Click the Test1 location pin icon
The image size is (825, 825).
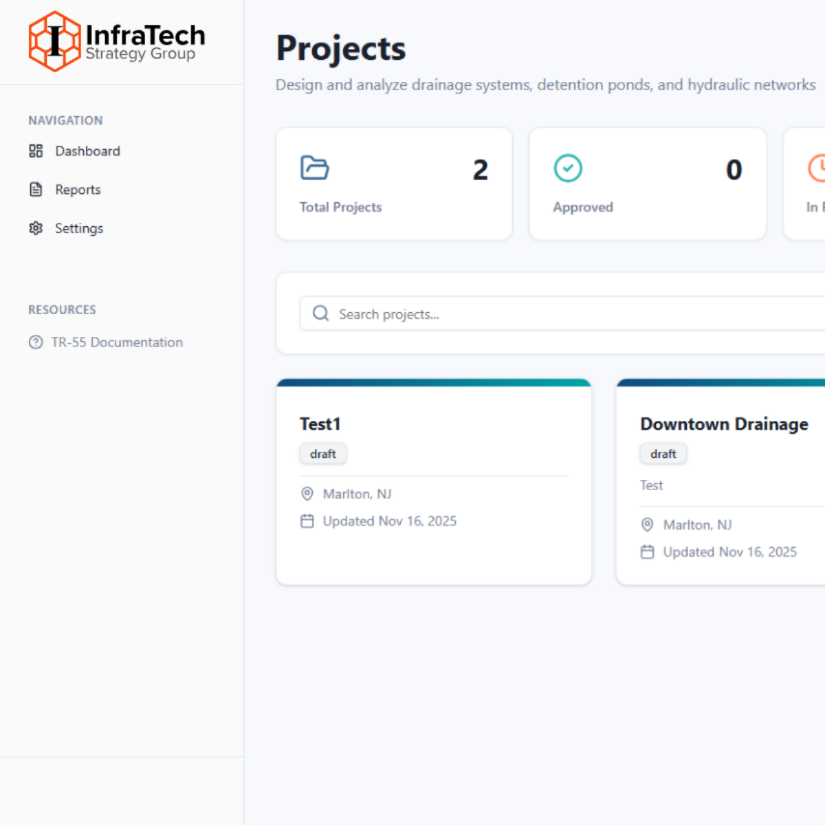tap(307, 494)
